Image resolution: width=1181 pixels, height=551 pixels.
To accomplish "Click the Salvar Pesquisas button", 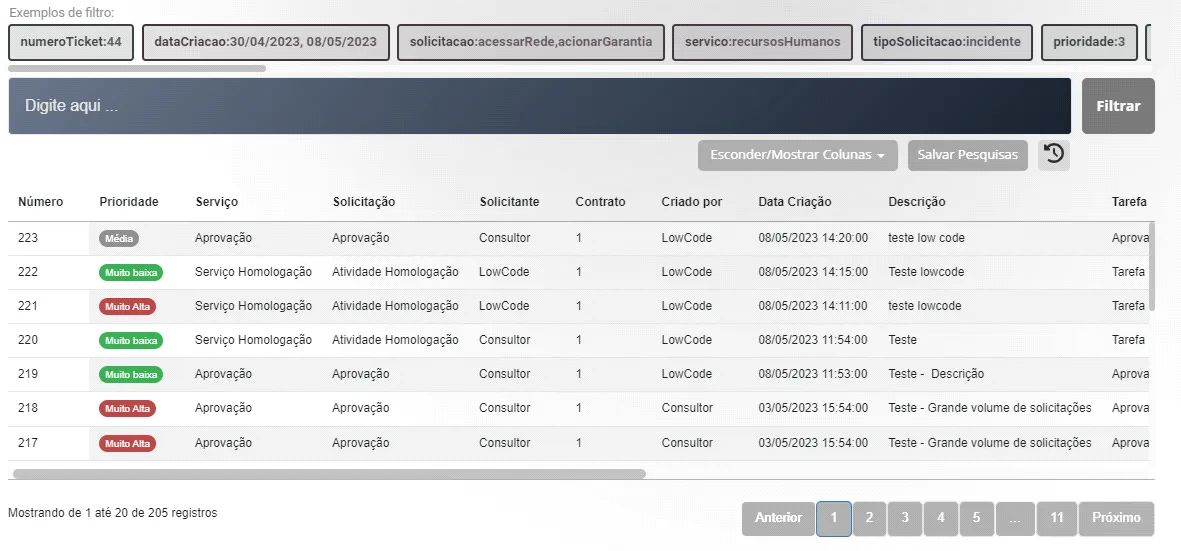I will [968, 155].
